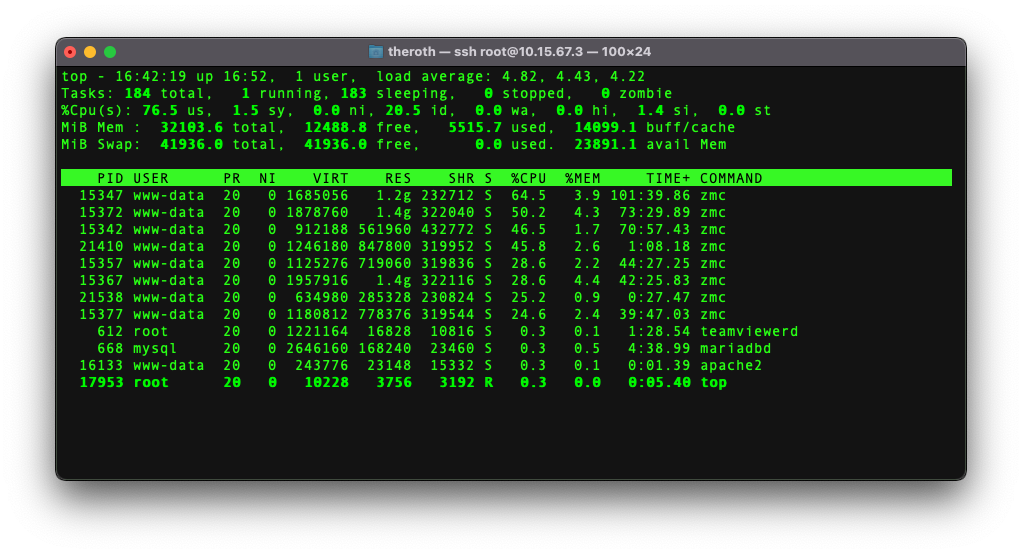This screenshot has width=1022, height=554.
Task: Click the PID column header
Action: (x=110, y=178)
